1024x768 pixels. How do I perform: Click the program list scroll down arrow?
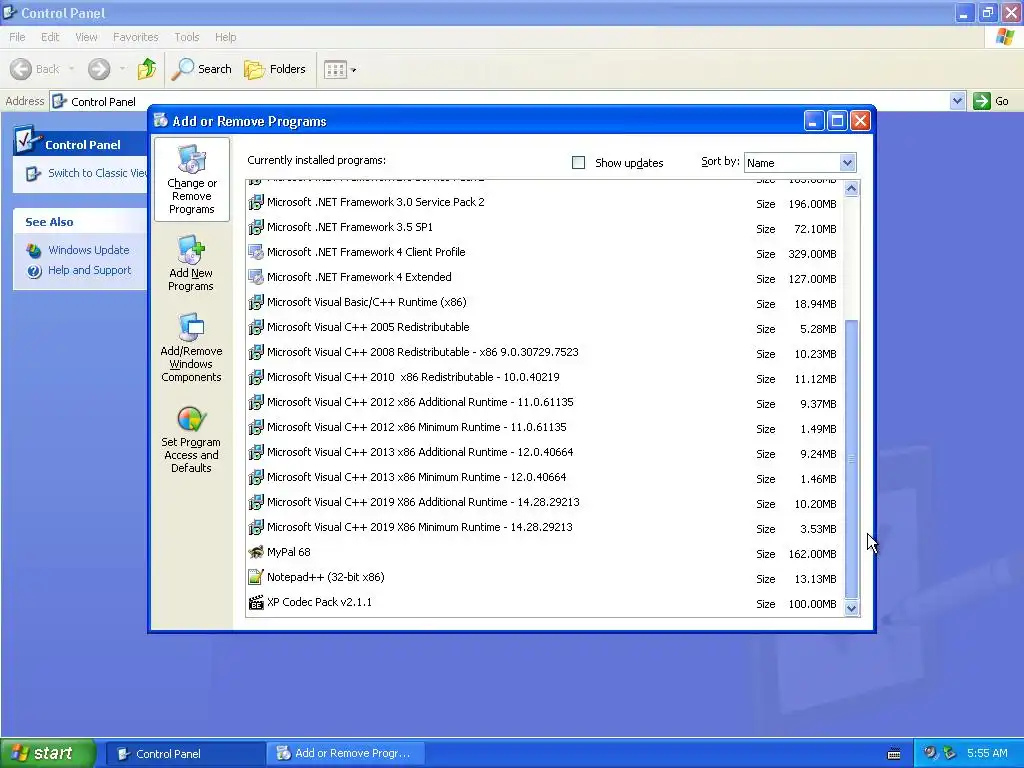click(x=851, y=608)
